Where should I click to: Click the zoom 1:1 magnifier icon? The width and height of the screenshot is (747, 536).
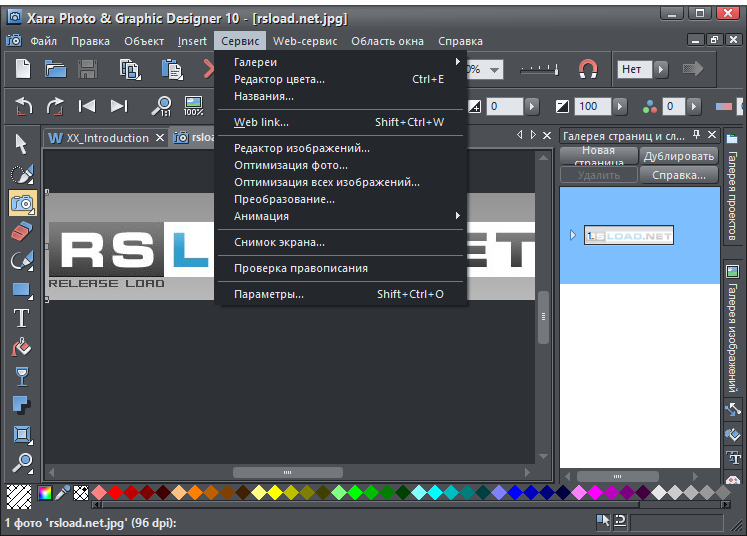pos(162,106)
